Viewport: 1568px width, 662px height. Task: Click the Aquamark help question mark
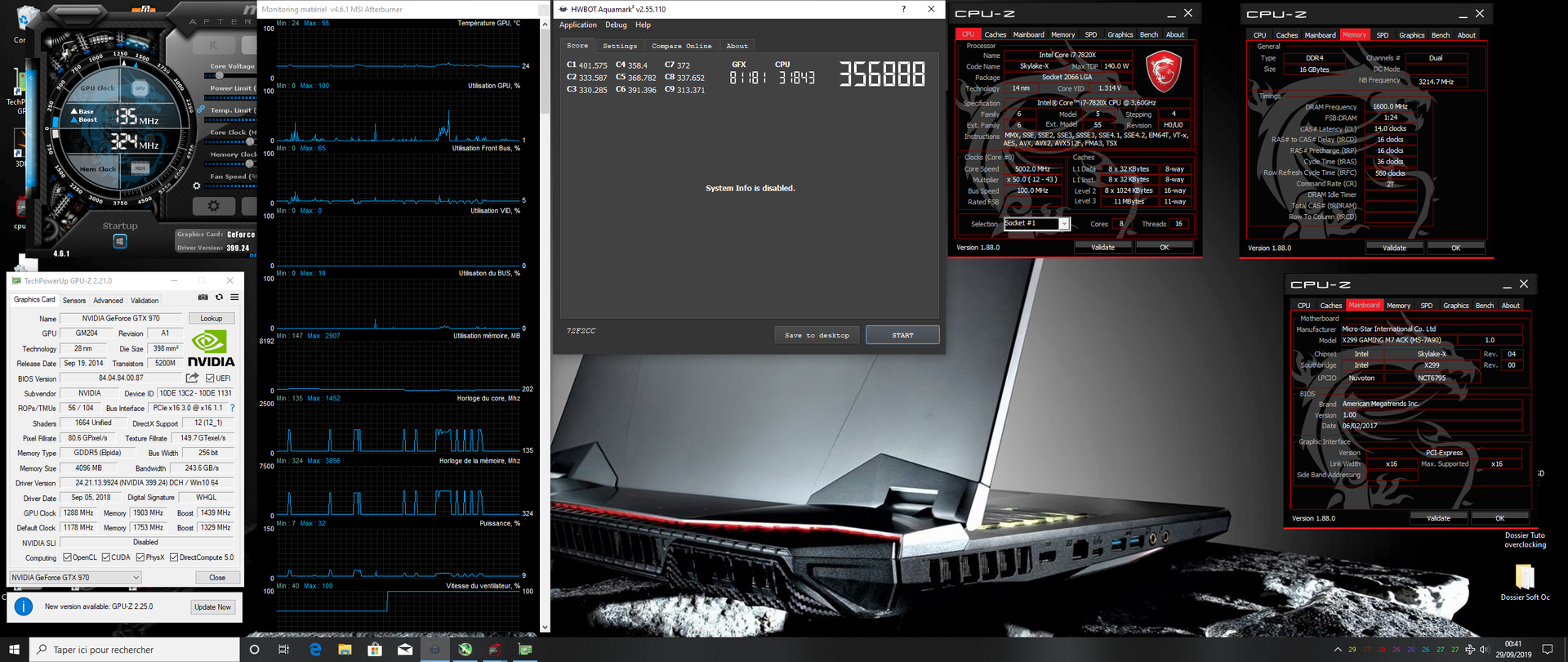tap(903, 9)
